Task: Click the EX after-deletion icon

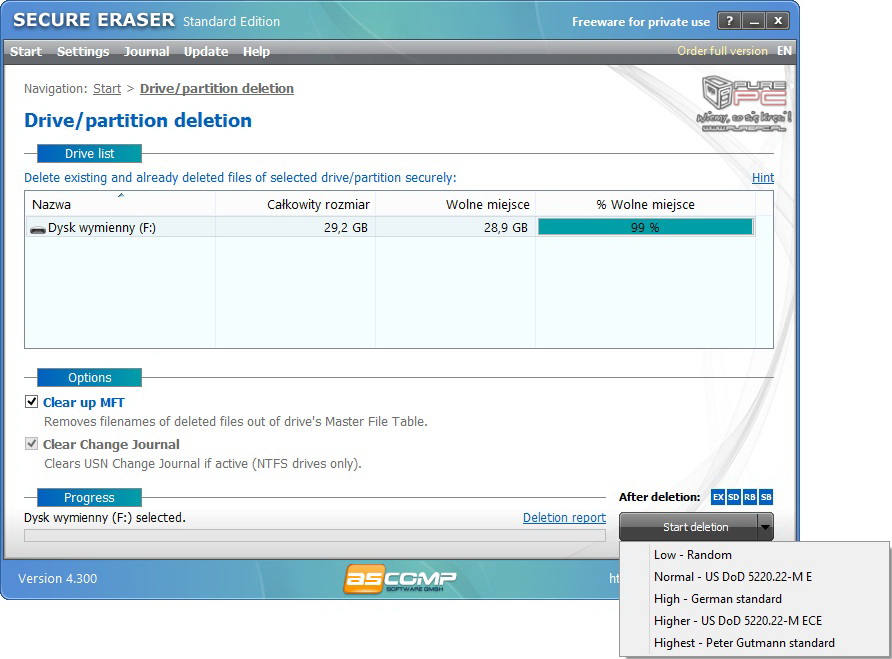Action: point(718,497)
